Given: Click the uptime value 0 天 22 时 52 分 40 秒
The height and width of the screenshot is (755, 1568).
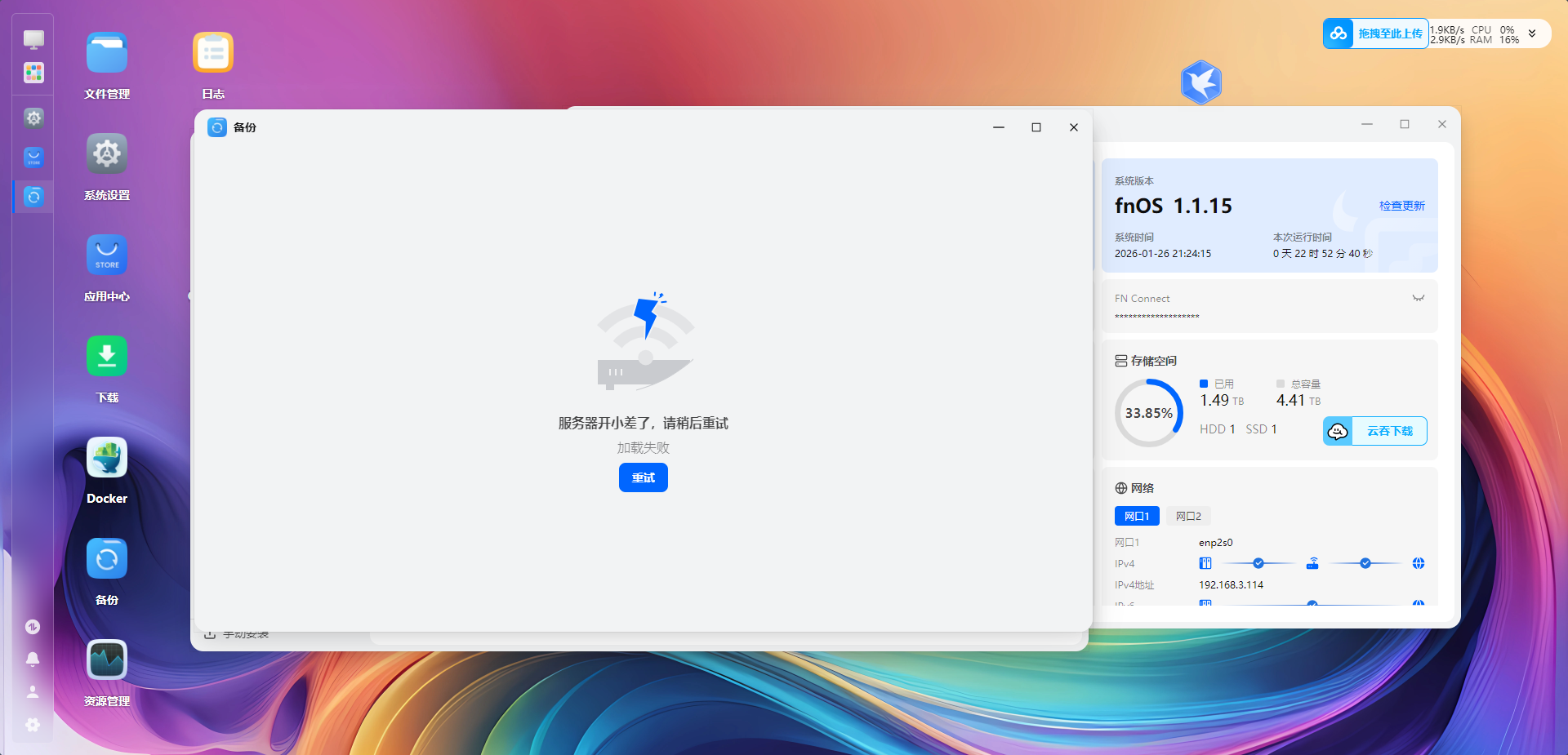Looking at the screenshot, I should point(1323,254).
